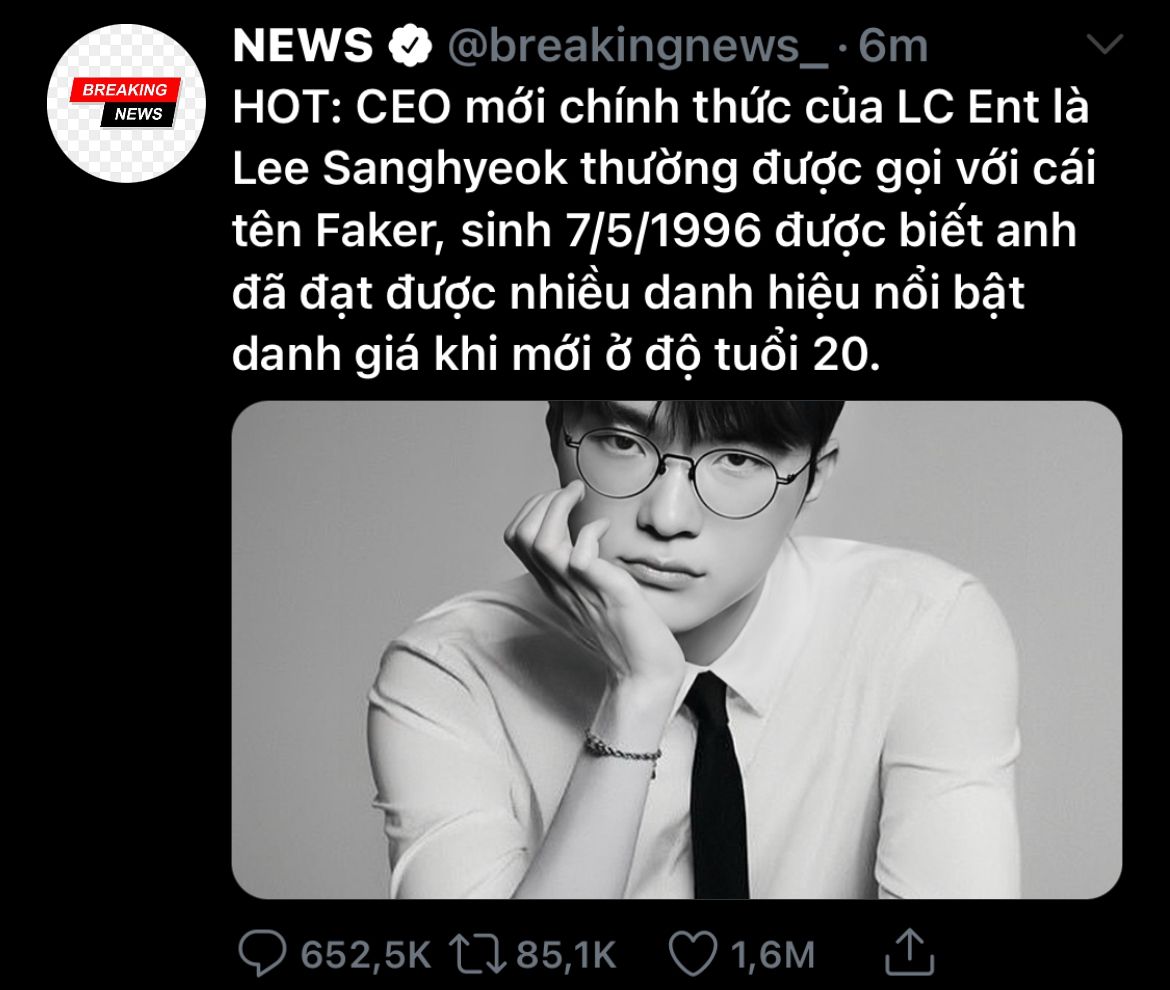The height and width of the screenshot is (990, 1170).
Task: Like the tweet with the heart icon
Action: (x=692, y=953)
